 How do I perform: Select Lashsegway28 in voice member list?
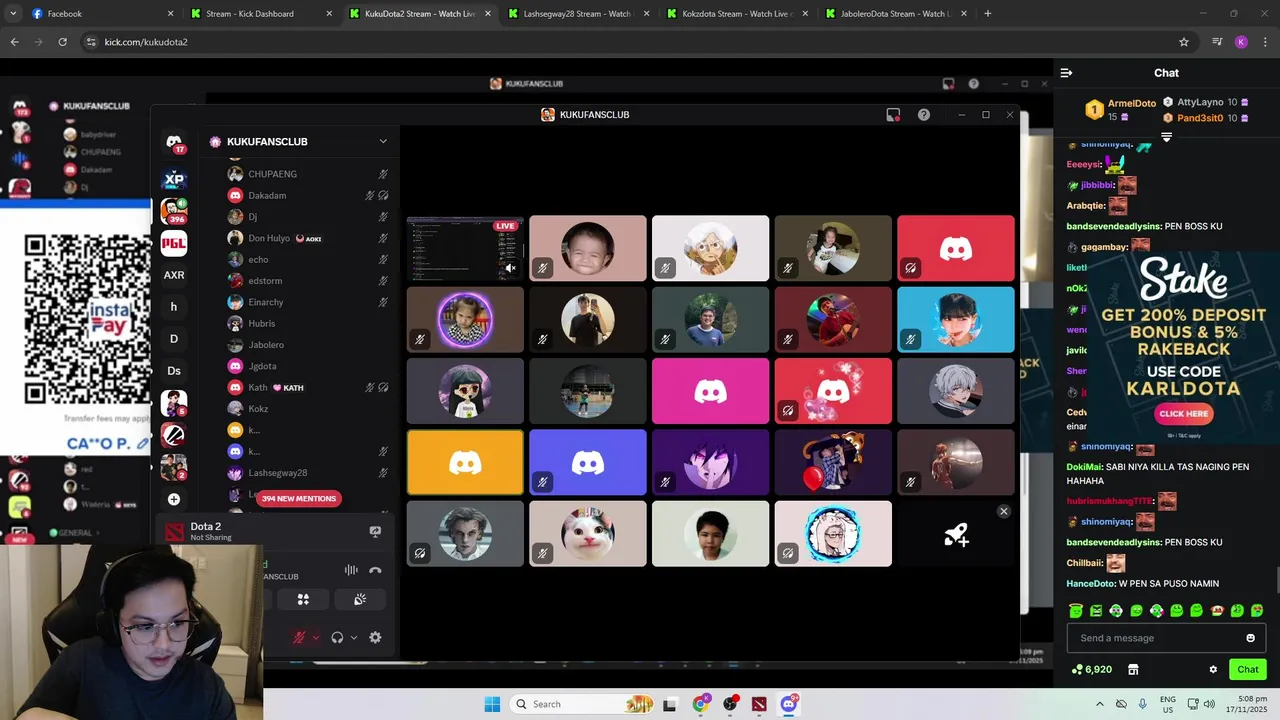click(x=306, y=473)
